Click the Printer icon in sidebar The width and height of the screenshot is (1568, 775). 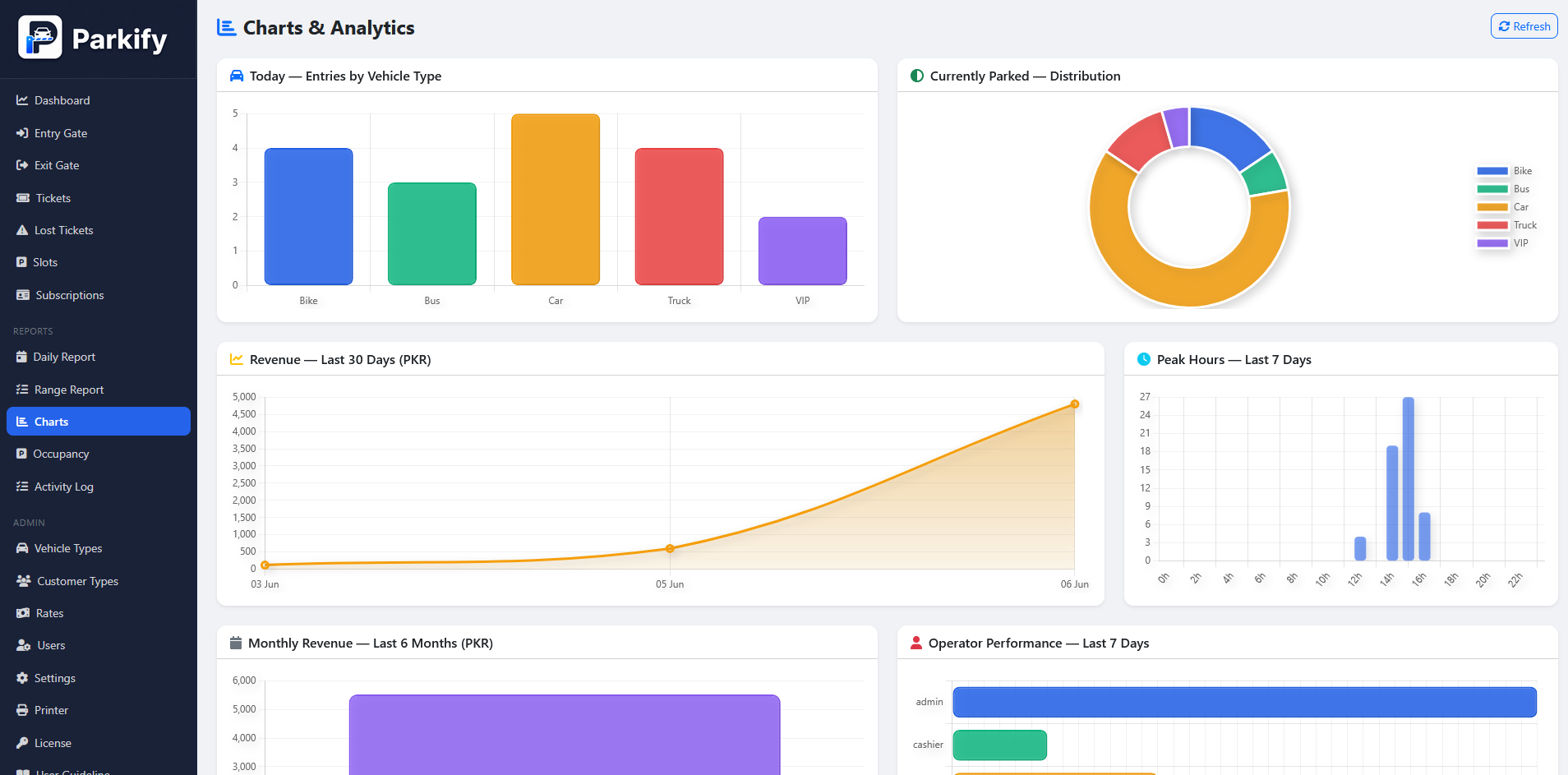(x=22, y=710)
